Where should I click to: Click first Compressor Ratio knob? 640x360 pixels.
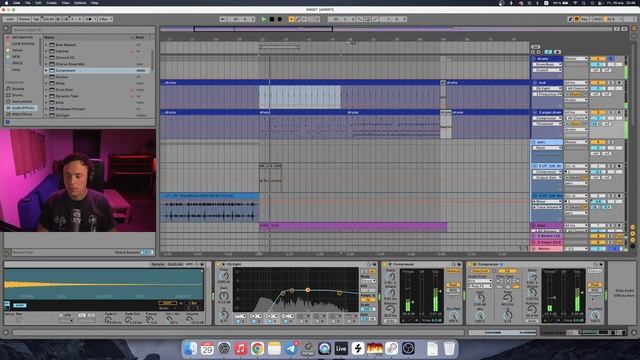click(390, 277)
